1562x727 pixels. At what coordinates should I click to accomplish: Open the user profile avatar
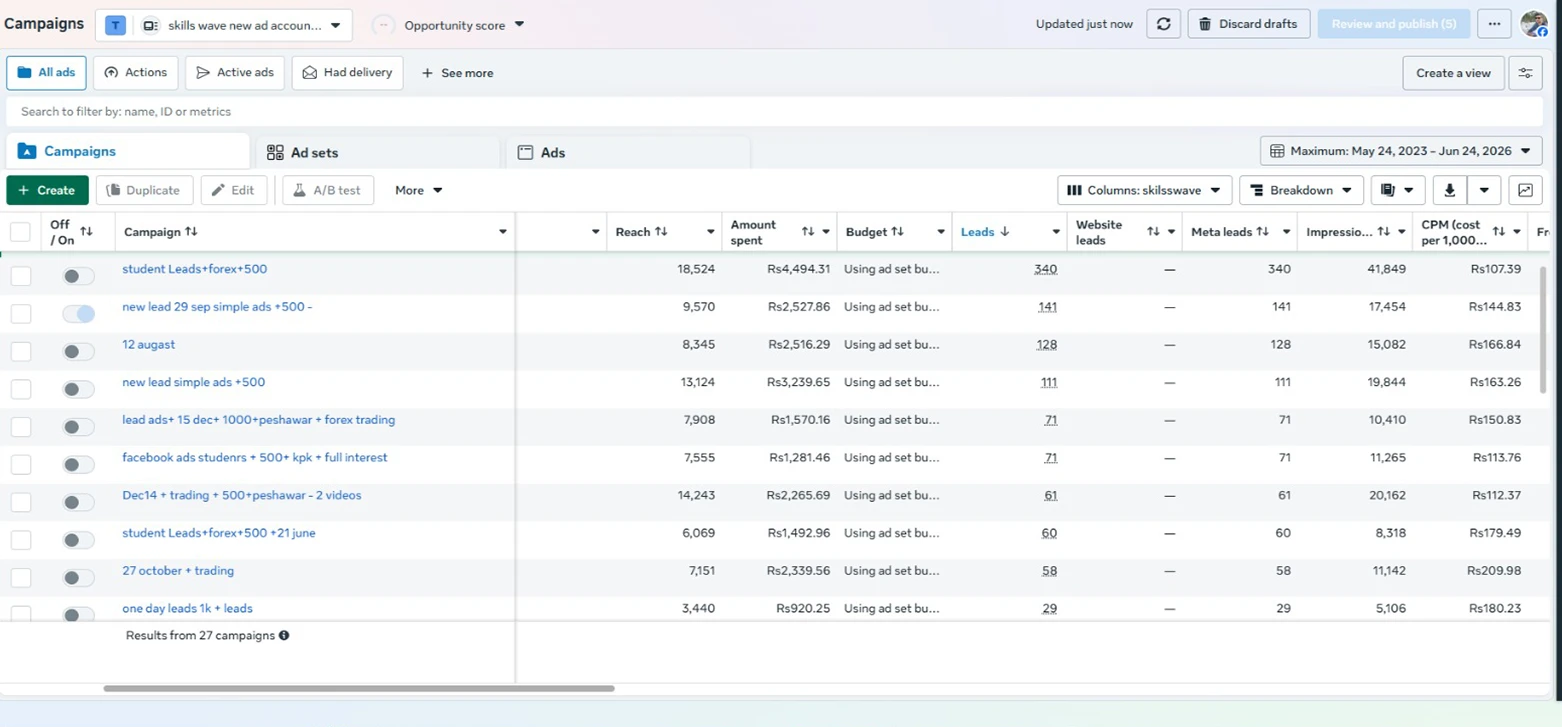coord(1534,24)
